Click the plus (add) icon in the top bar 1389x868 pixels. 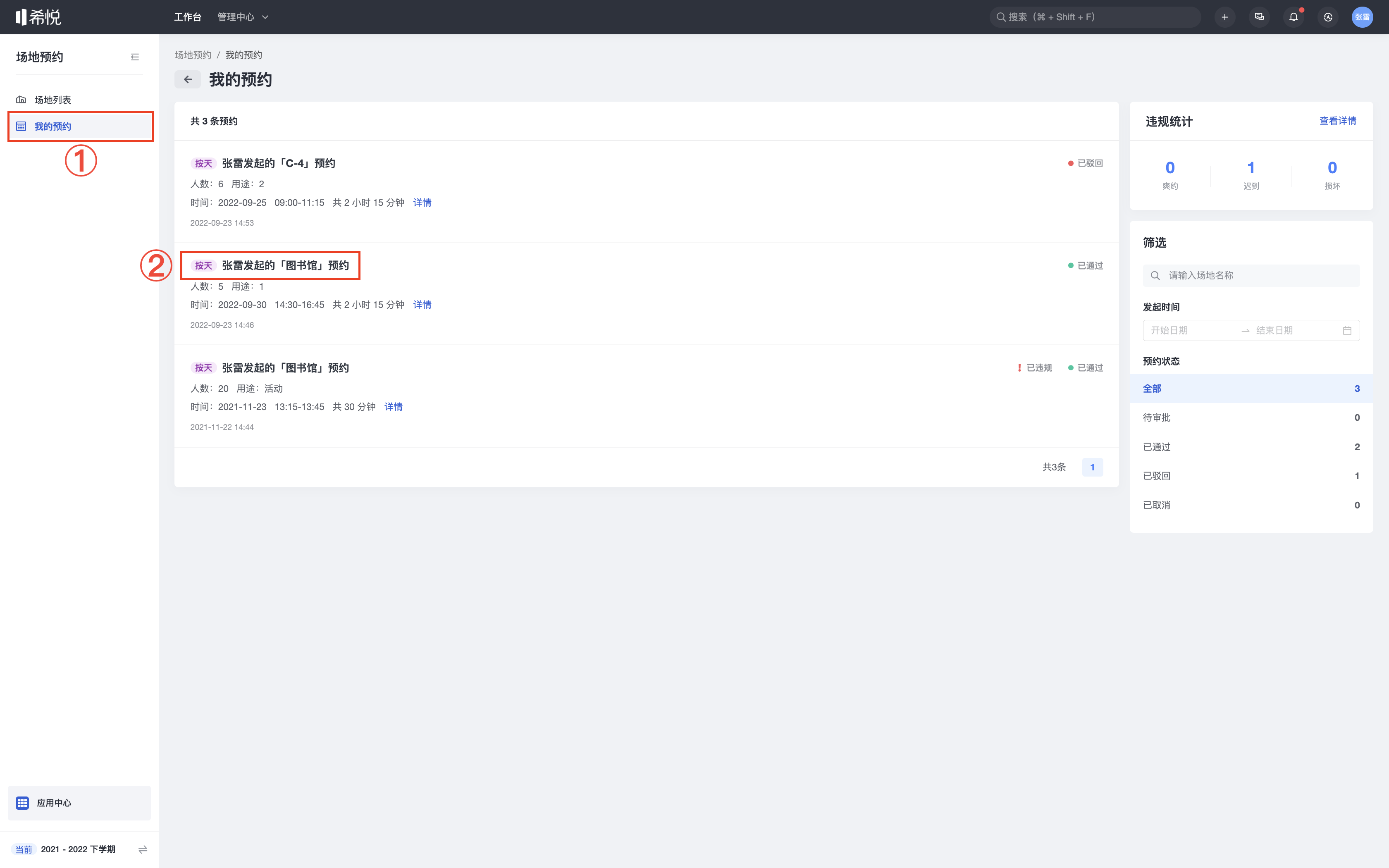(x=1225, y=17)
